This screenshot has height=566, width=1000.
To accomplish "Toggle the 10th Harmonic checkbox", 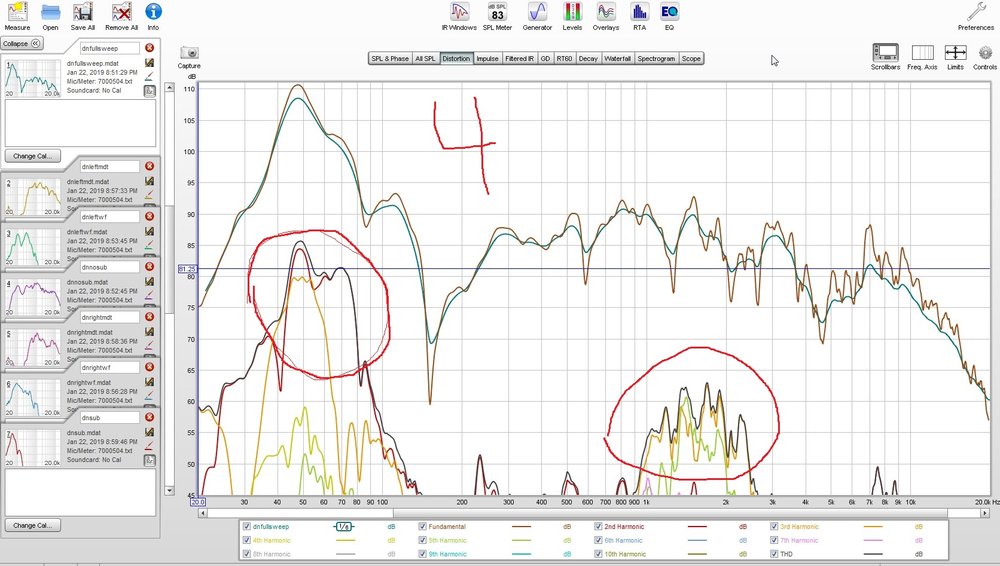I will 598,554.
